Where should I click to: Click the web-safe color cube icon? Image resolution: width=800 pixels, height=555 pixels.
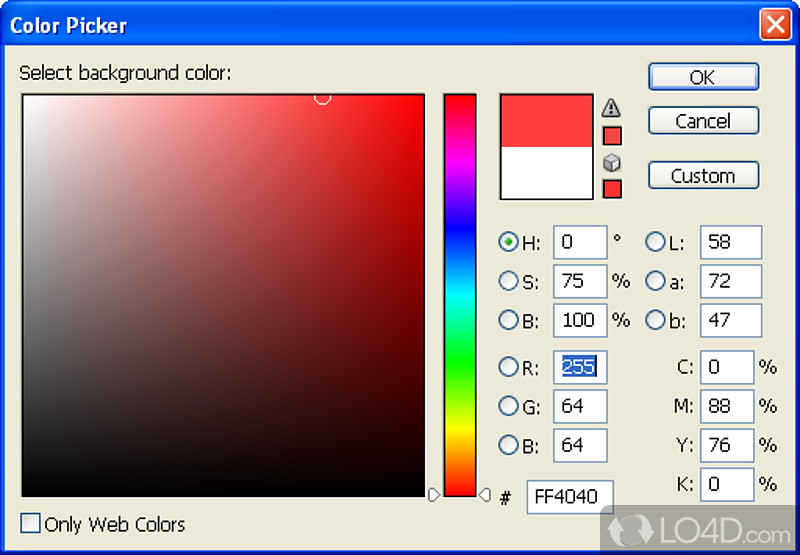612,163
